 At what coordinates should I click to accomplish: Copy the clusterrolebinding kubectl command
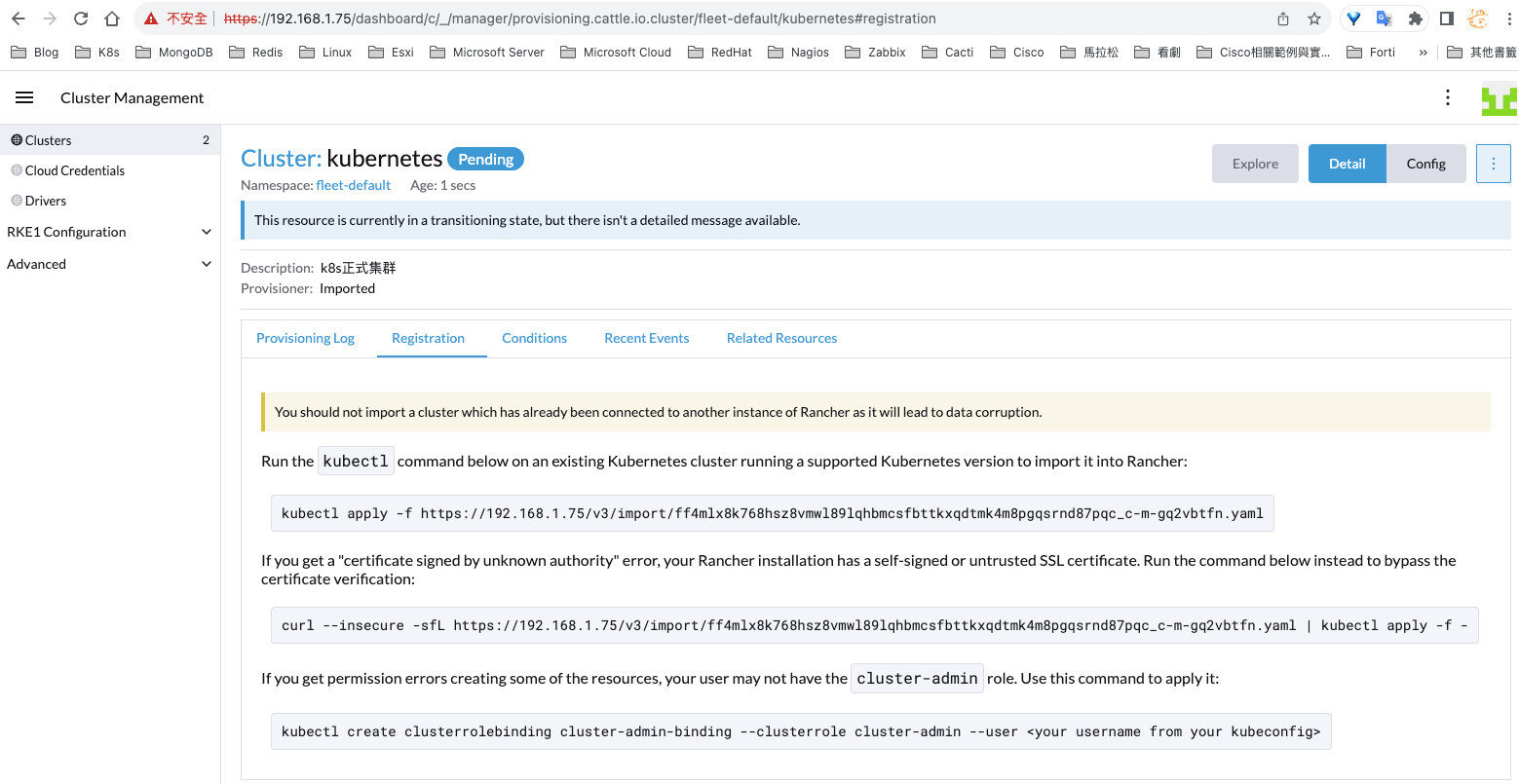[x=801, y=731]
